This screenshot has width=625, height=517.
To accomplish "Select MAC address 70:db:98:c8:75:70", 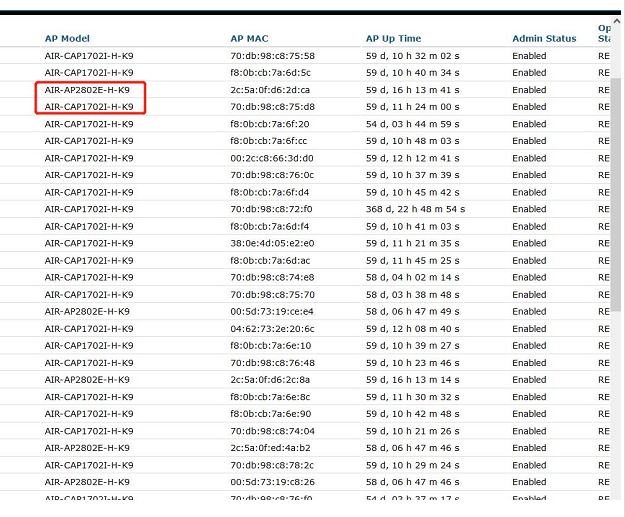I will click(273, 295).
